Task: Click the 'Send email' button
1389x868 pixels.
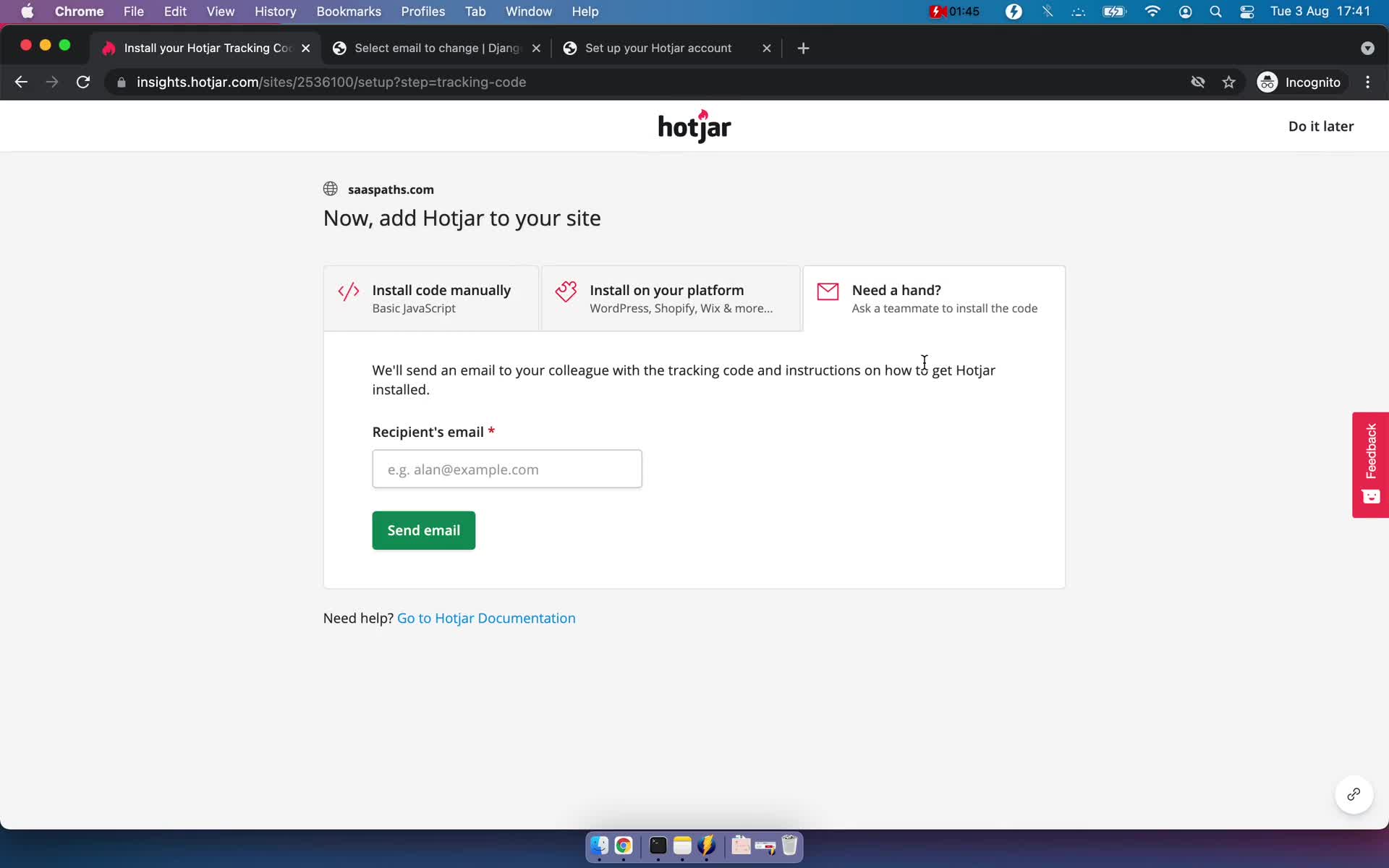Action: (x=424, y=530)
